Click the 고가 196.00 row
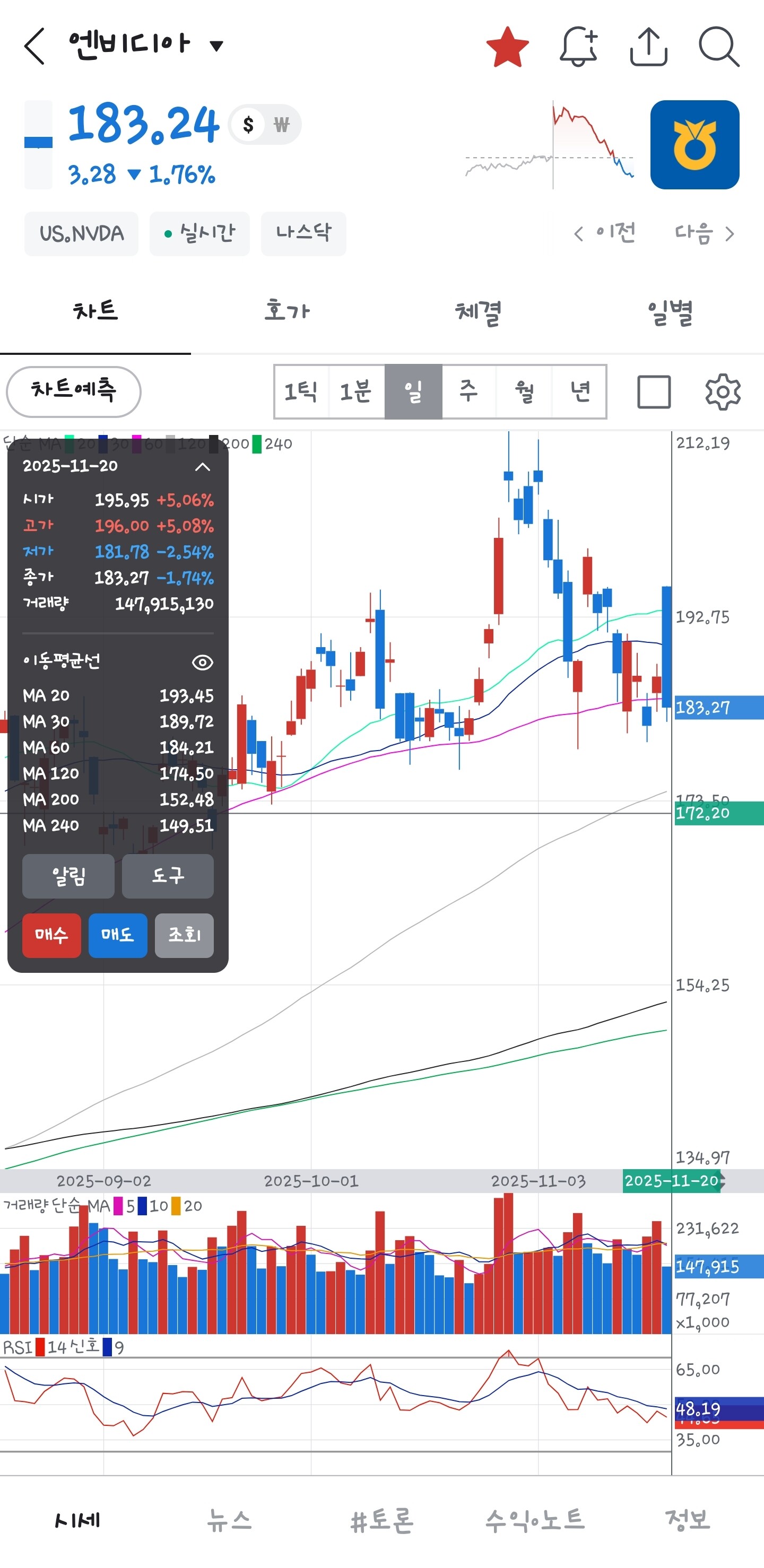Image resolution: width=764 pixels, height=1568 pixels. [x=118, y=526]
